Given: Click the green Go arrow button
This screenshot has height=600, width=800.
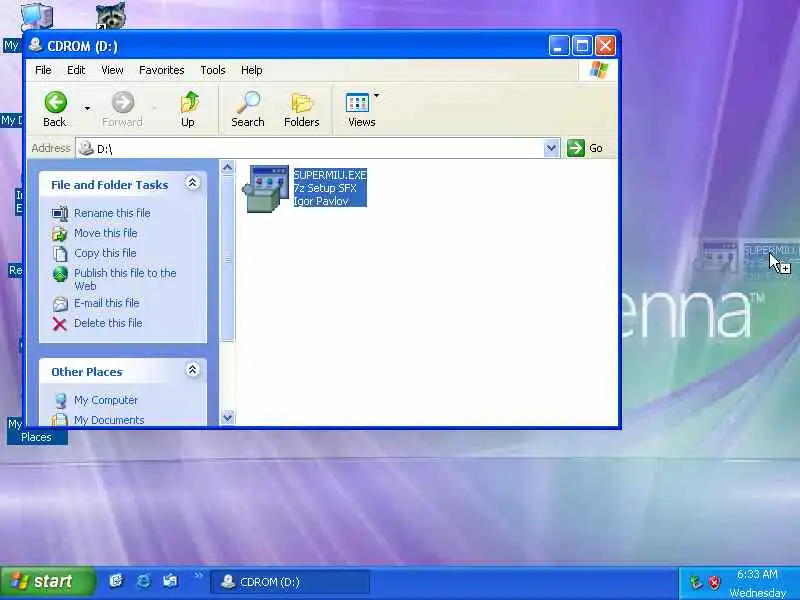Looking at the screenshot, I should pyautogui.click(x=576, y=148).
